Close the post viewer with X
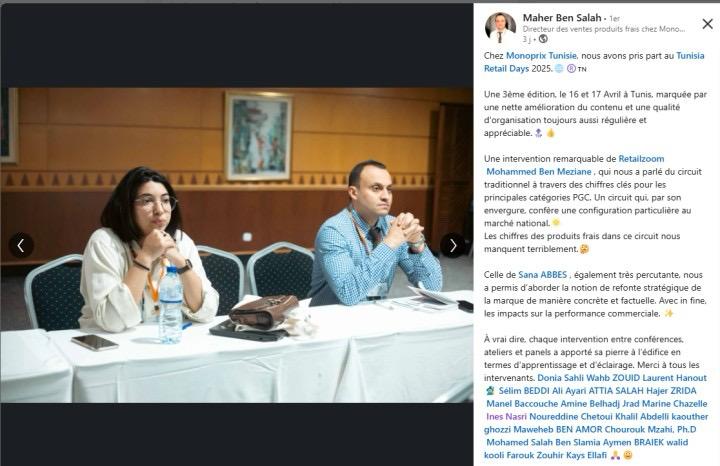The width and height of the screenshot is (720, 466). point(708,24)
